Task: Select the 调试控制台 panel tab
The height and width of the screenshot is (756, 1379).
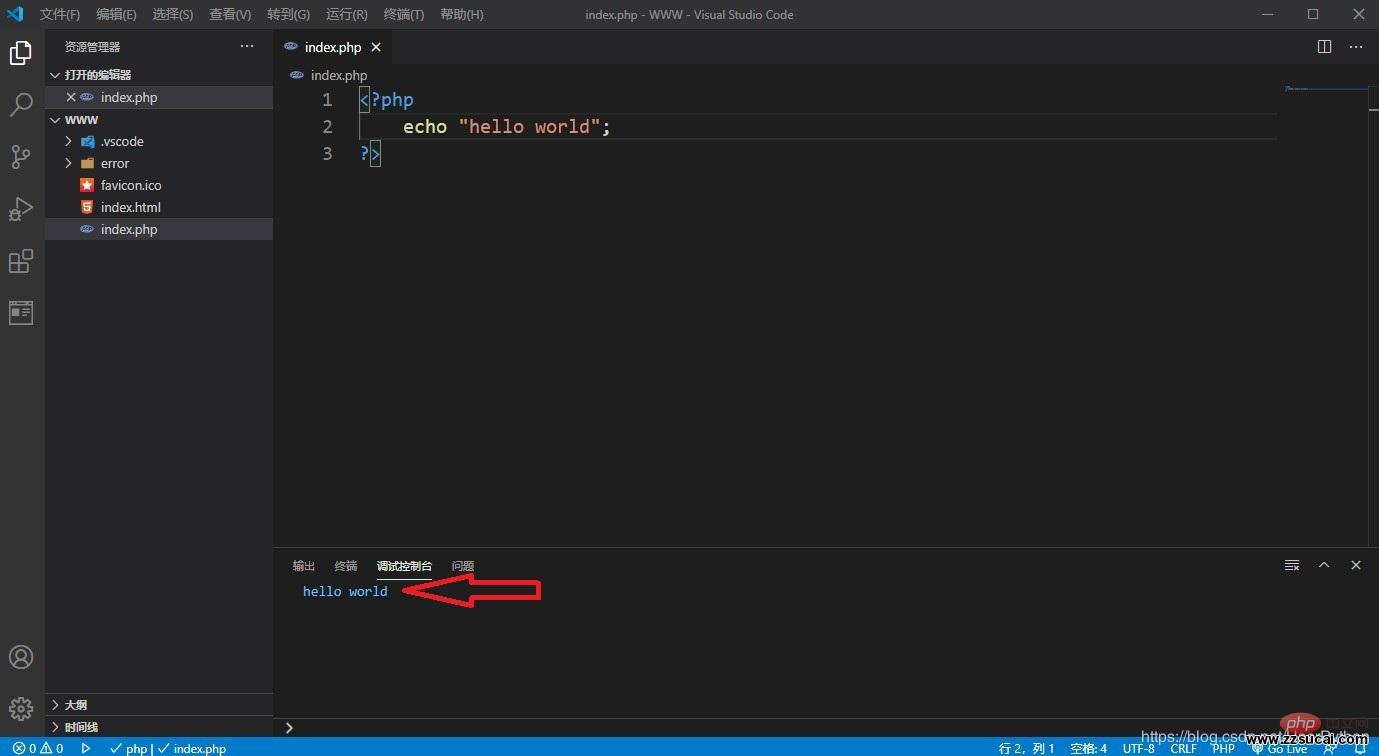Action: point(404,566)
